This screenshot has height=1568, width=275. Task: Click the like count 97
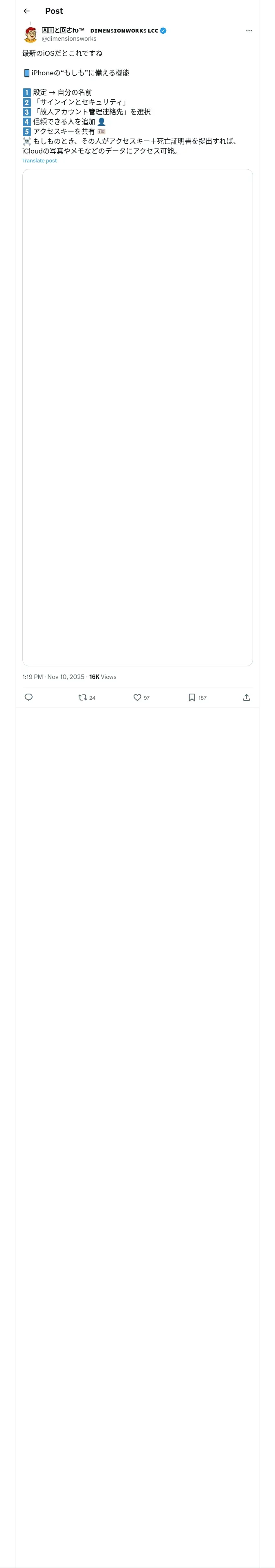point(146,698)
